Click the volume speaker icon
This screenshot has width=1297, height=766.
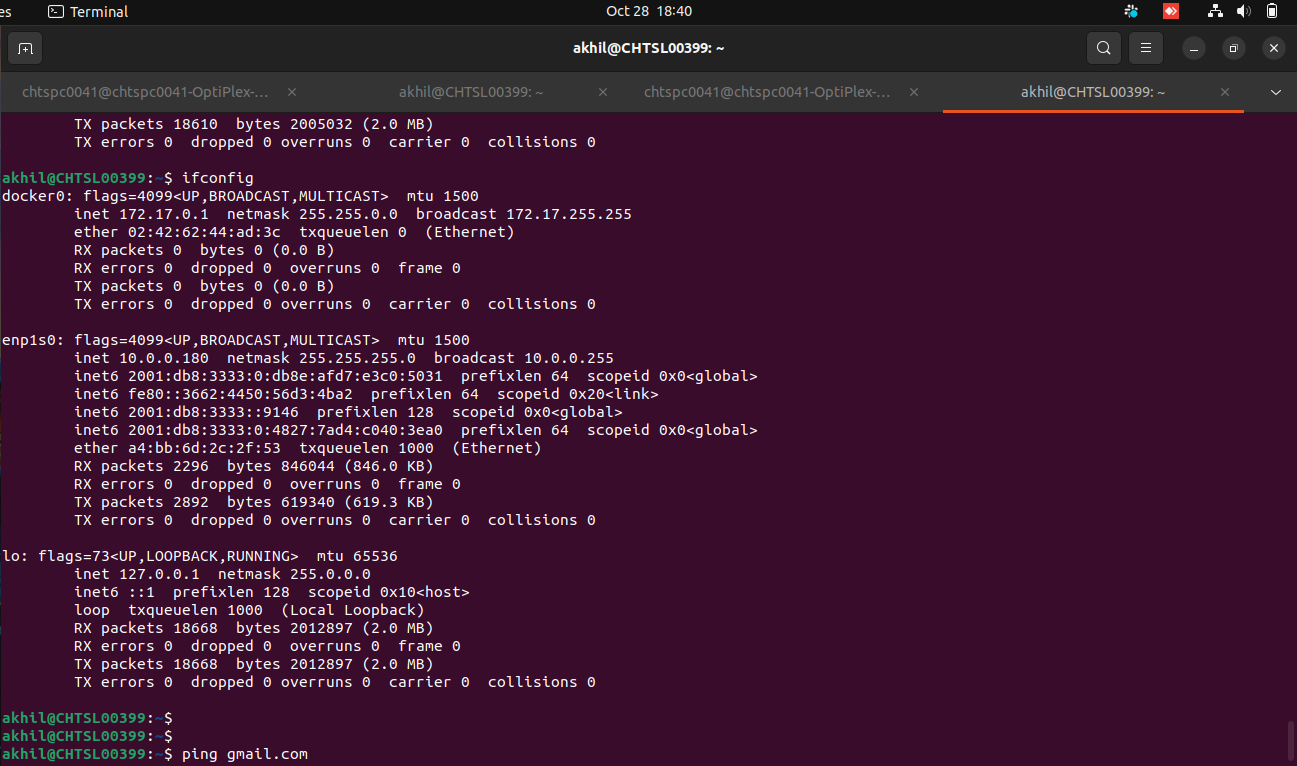1243,12
